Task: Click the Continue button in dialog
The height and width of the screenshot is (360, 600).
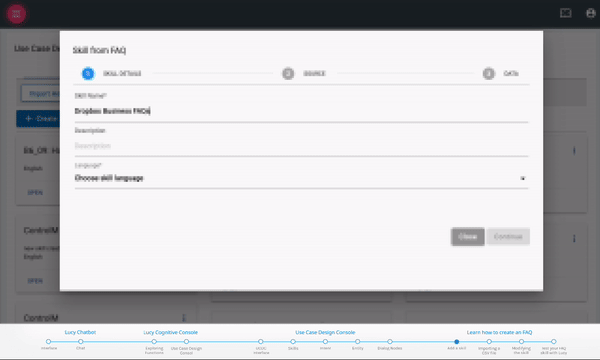Action: (x=508, y=236)
